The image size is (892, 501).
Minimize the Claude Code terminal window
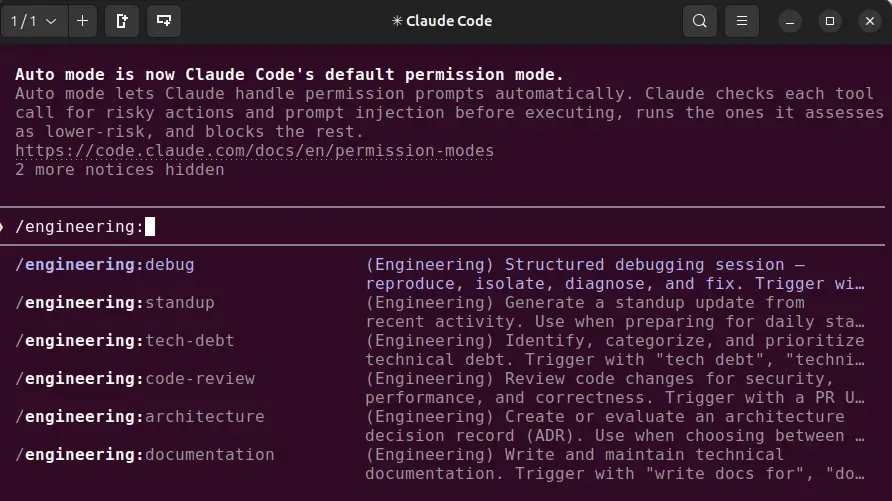pyautogui.click(x=790, y=22)
